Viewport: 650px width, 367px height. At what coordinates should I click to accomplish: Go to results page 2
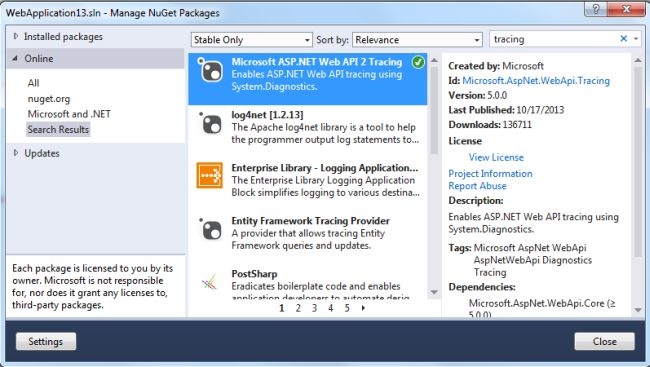pyautogui.click(x=298, y=308)
